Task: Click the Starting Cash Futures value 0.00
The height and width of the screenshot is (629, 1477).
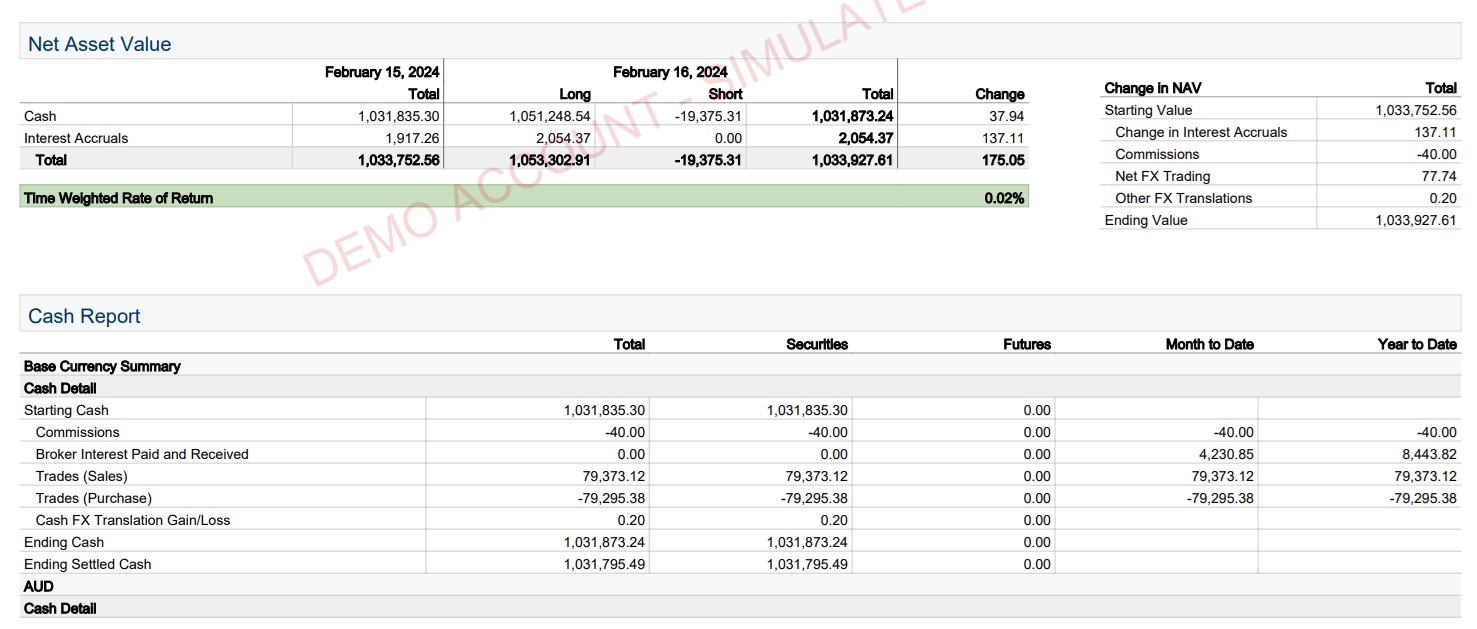Action: click(x=1037, y=410)
